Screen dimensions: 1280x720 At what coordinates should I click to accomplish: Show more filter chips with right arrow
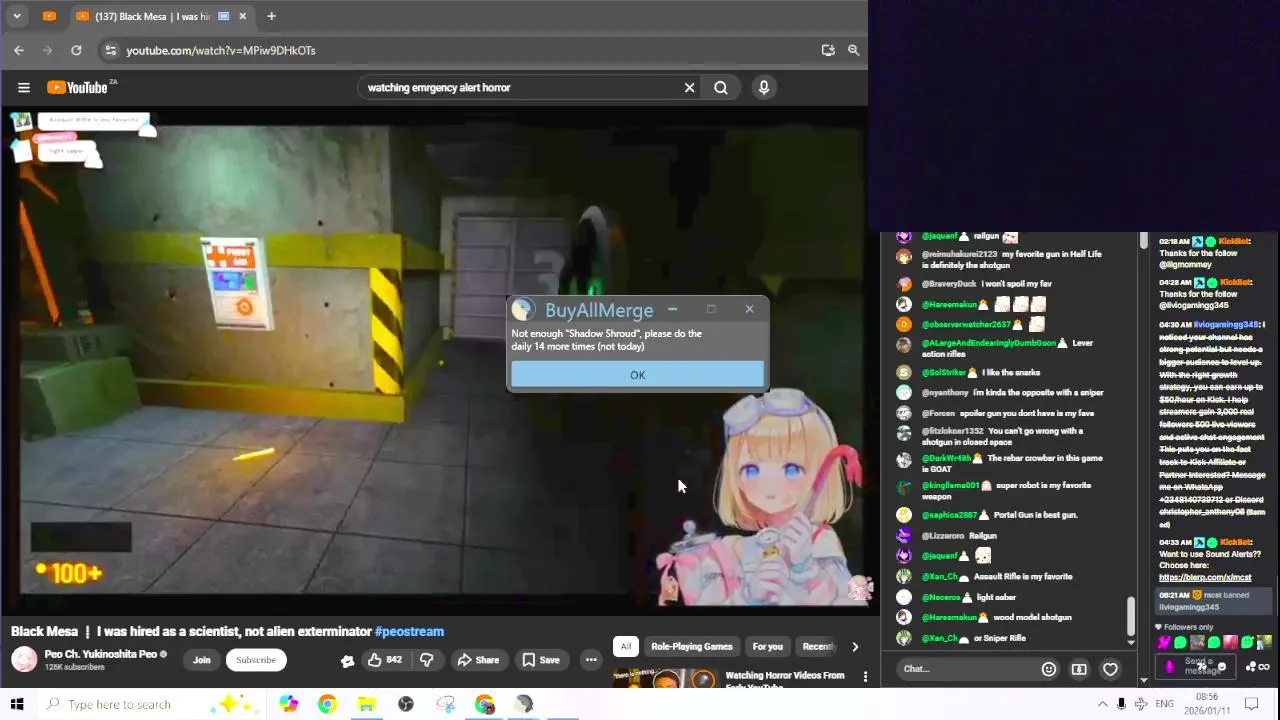[x=855, y=647]
